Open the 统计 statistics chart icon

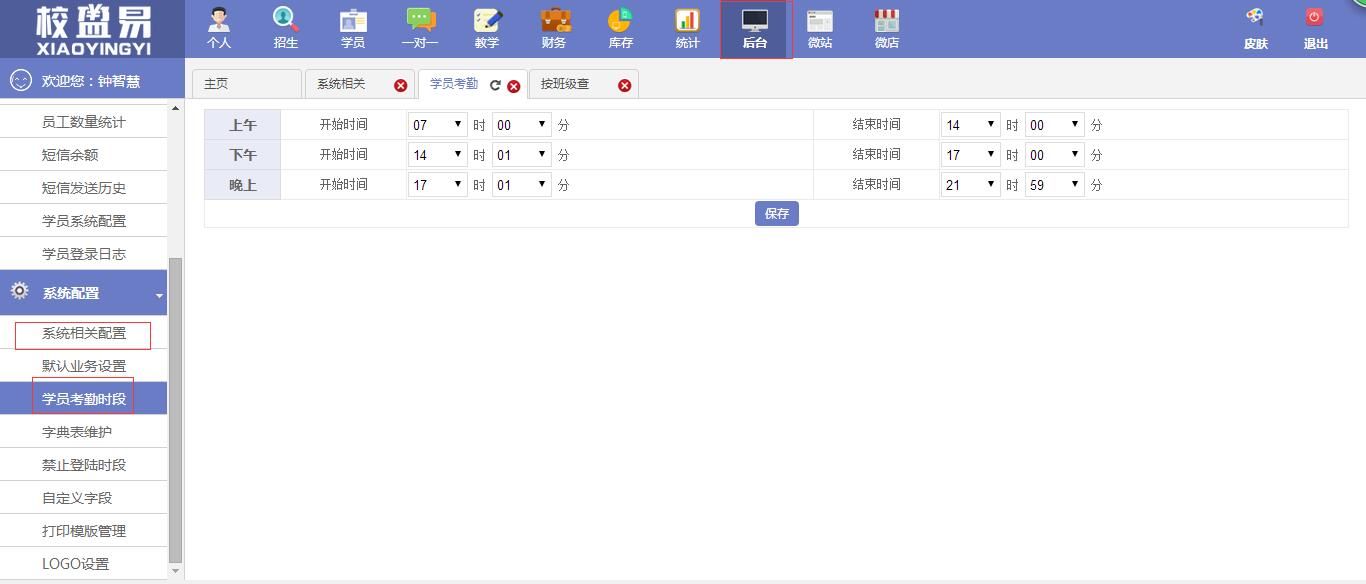[x=687, y=22]
